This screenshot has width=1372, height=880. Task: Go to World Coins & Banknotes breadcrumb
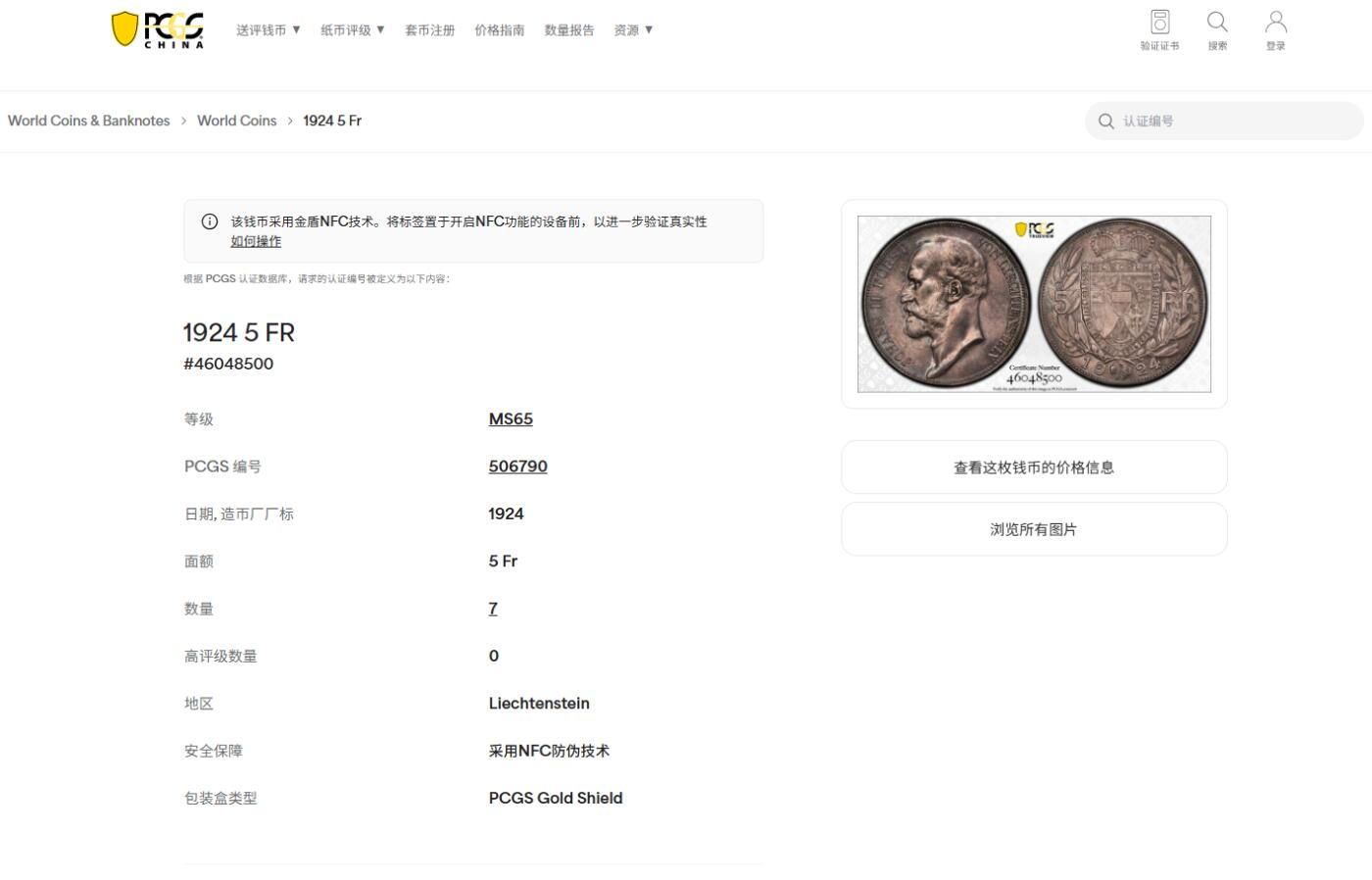tap(89, 121)
